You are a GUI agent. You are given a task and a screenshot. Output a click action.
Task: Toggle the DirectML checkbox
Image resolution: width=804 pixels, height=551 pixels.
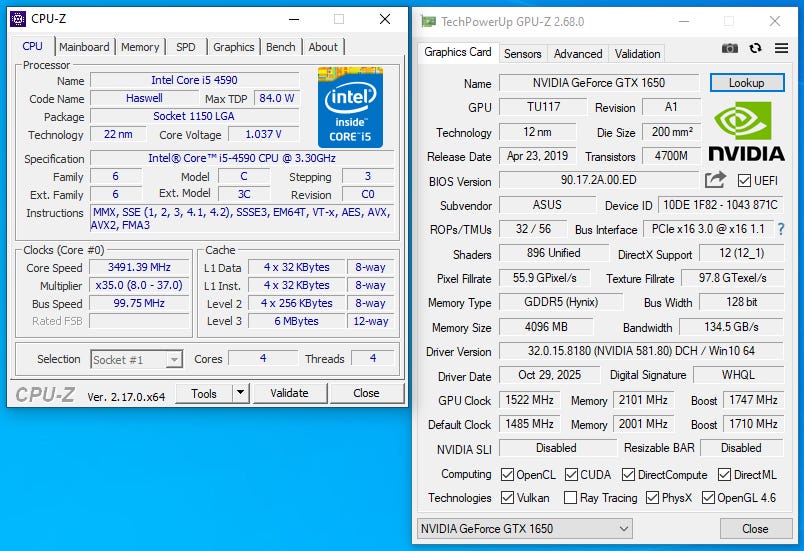coord(724,475)
